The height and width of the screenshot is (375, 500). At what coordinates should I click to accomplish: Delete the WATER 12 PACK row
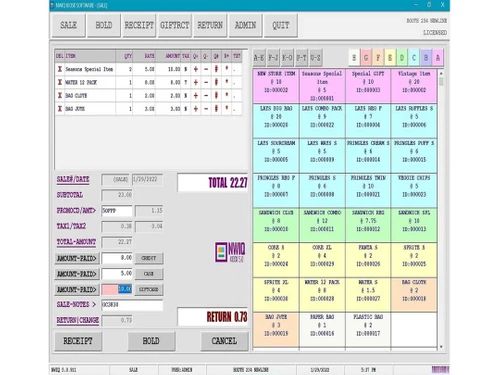point(60,82)
